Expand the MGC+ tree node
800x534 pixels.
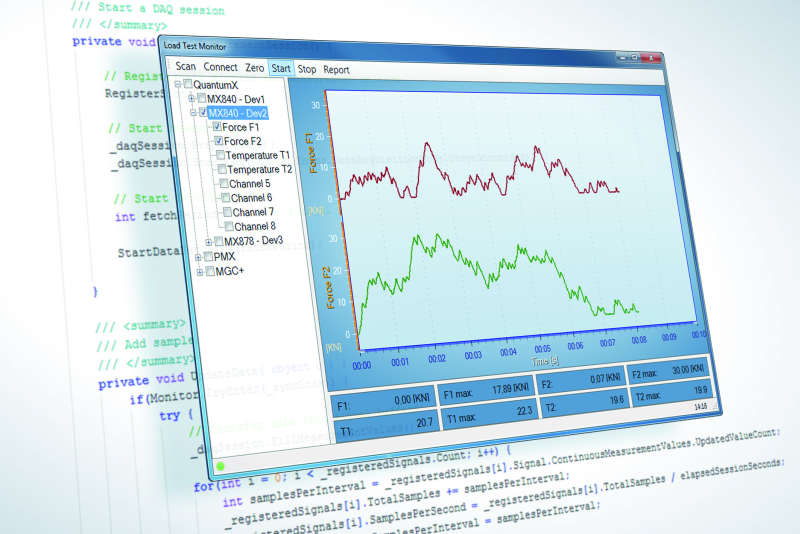[199, 272]
